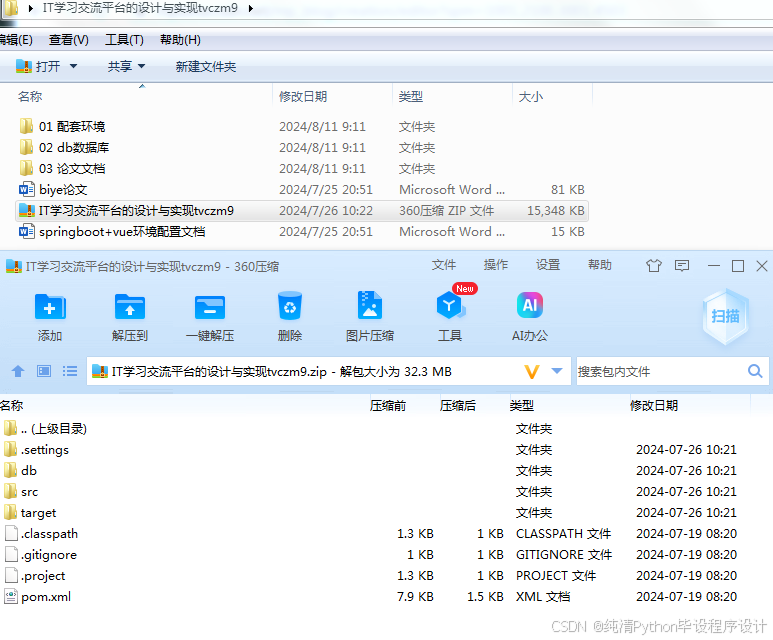This screenshot has width=773, height=640.
Task: Click the 解压到 extract-to icon
Action: [x=130, y=307]
